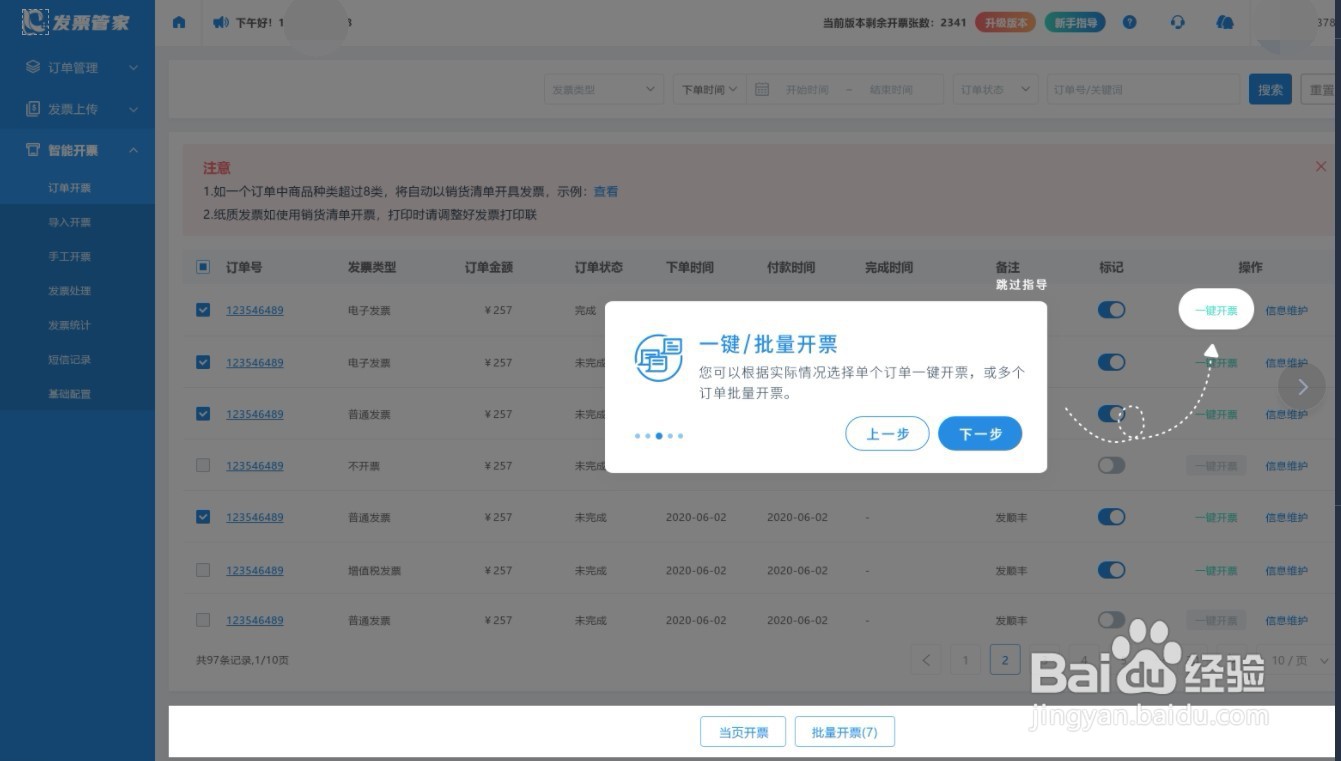Open the 订单状态 dropdown
Screen dimensions: 1341x761
pos(995,89)
